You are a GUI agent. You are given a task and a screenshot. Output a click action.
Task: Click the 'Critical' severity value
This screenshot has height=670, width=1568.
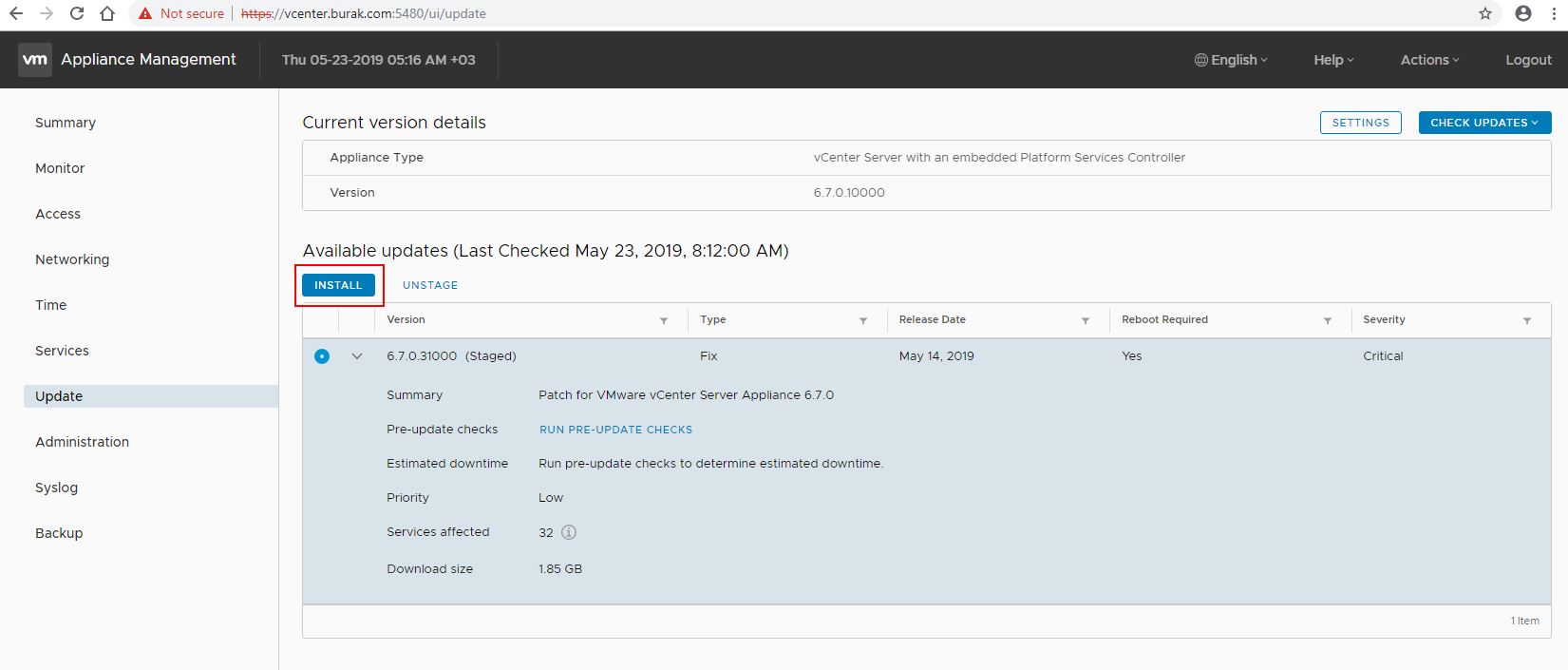tap(1383, 356)
